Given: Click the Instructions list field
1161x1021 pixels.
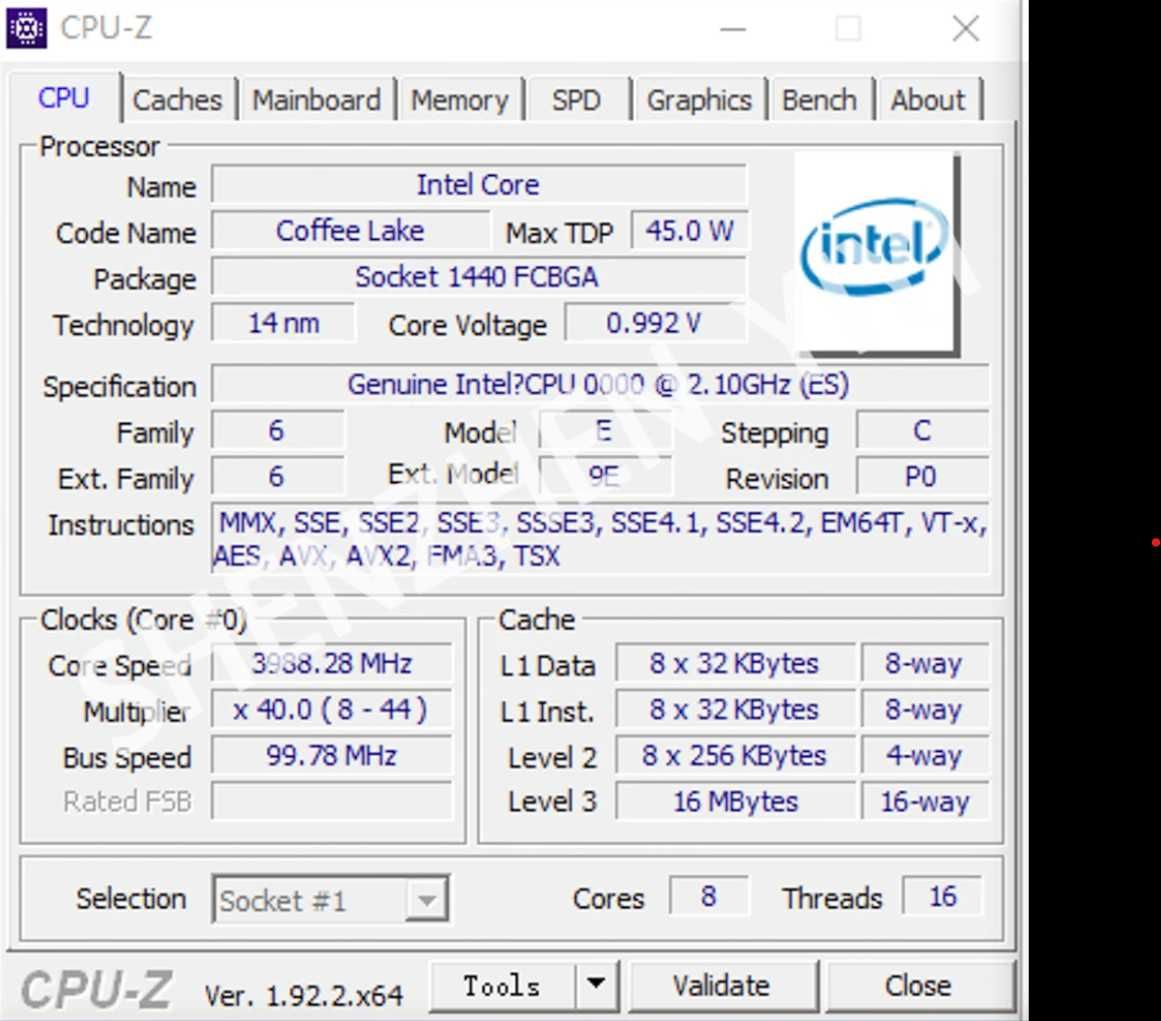Looking at the screenshot, I should click(600, 539).
